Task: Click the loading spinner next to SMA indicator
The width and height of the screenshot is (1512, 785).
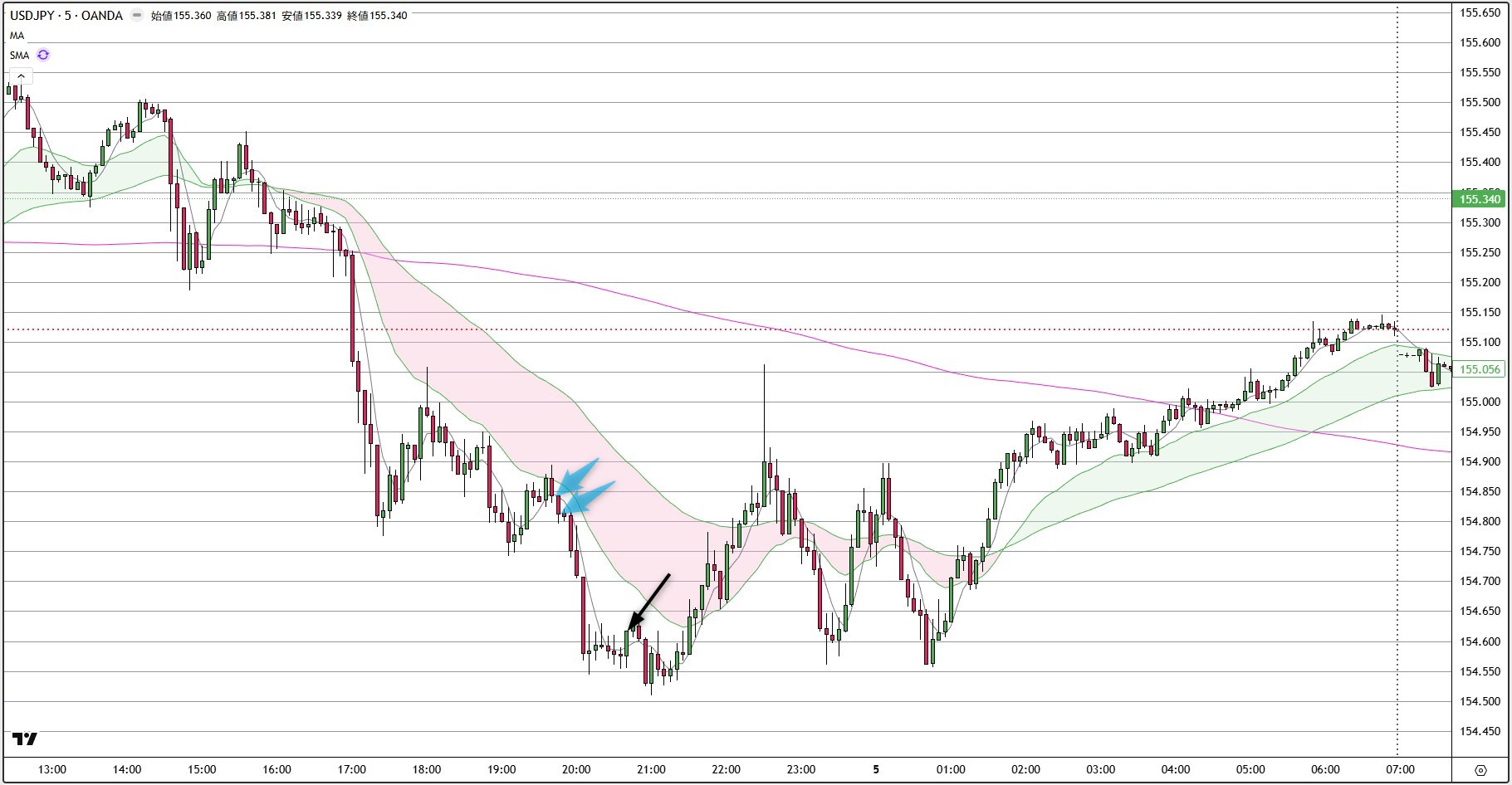Action: point(42,55)
